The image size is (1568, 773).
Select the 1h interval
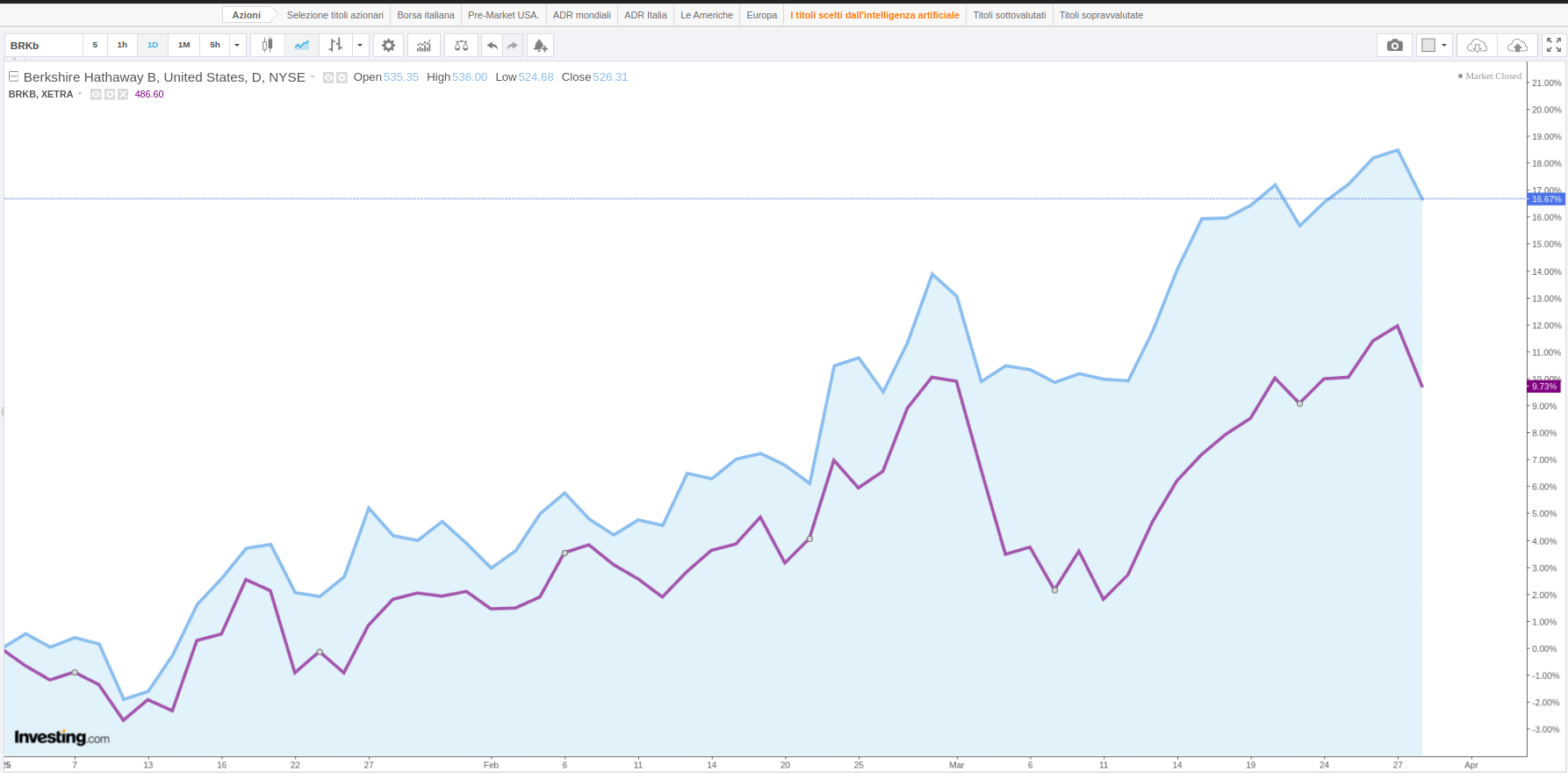[x=122, y=45]
